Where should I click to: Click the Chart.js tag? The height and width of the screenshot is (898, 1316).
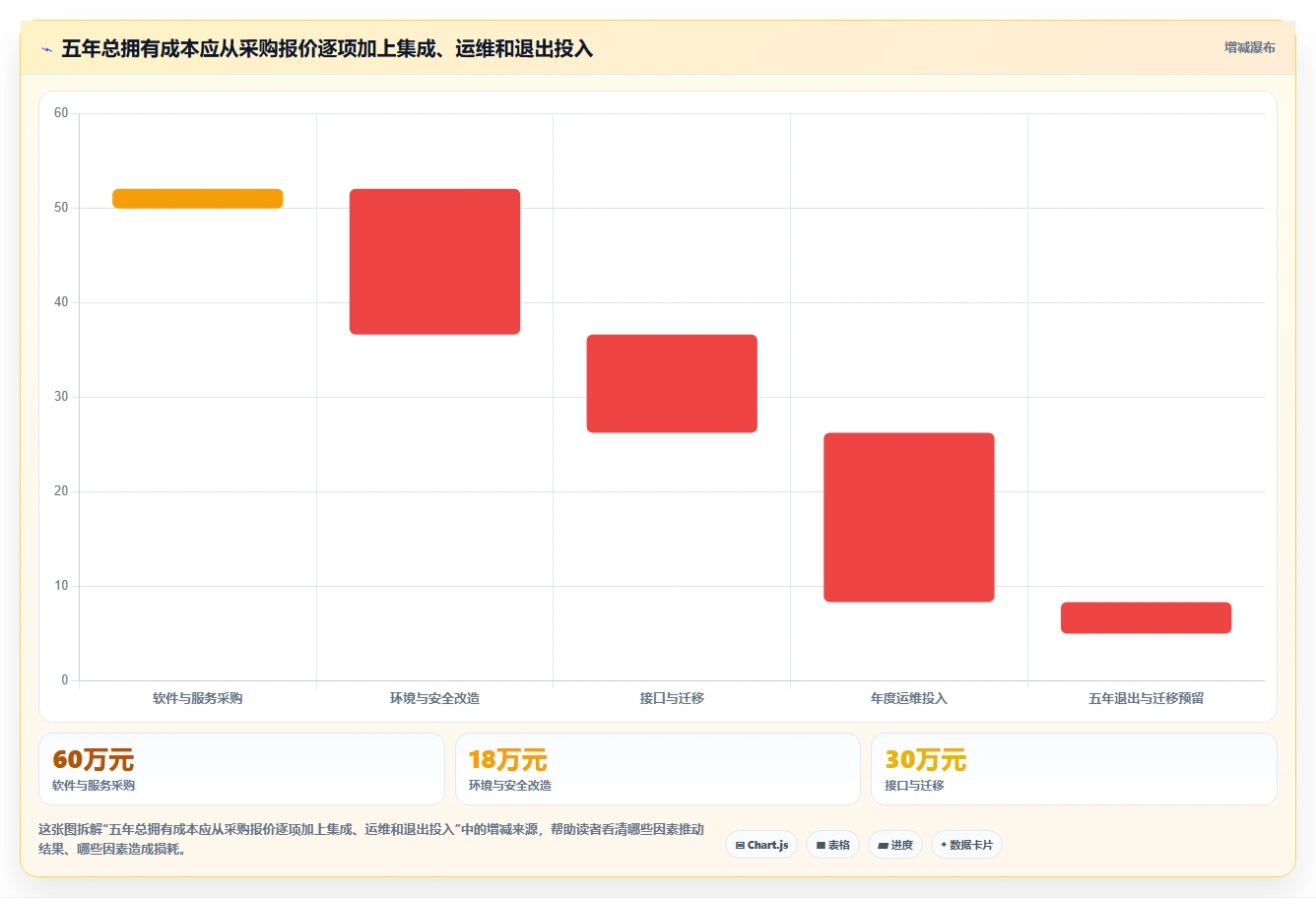tap(761, 845)
